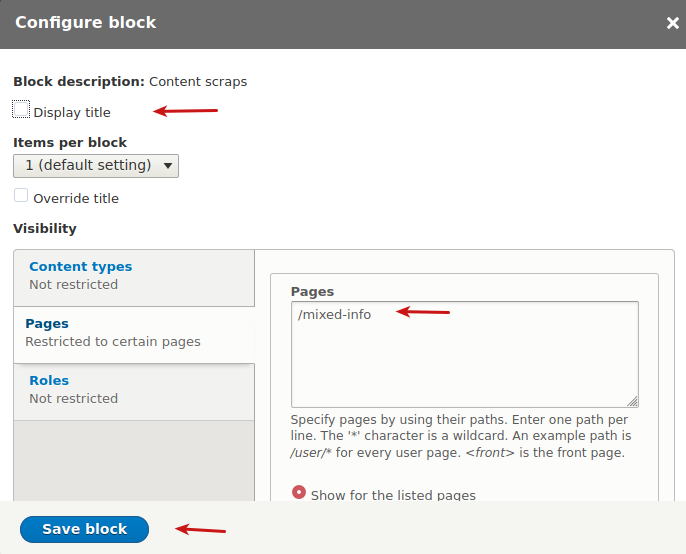686x554 pixels.
Task: Click the 'Visibility' section heading
Action: 45,229
